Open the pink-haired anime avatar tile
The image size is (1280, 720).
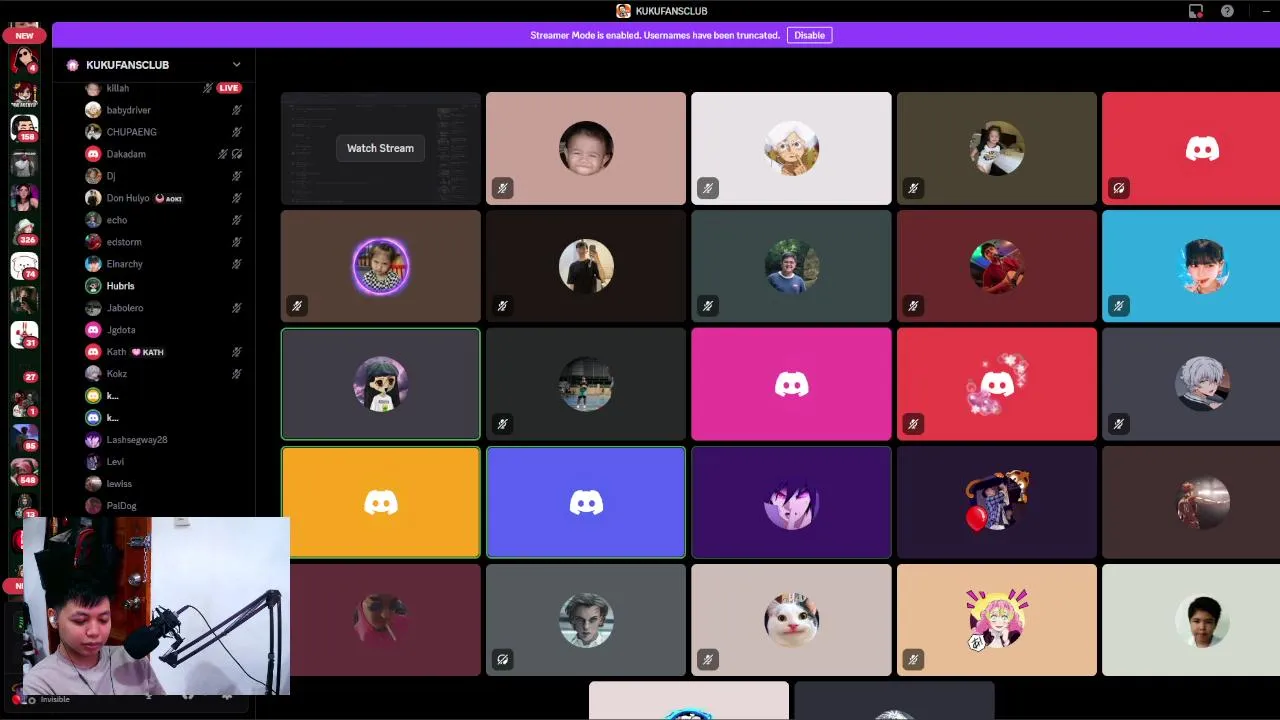click(996, 620)
